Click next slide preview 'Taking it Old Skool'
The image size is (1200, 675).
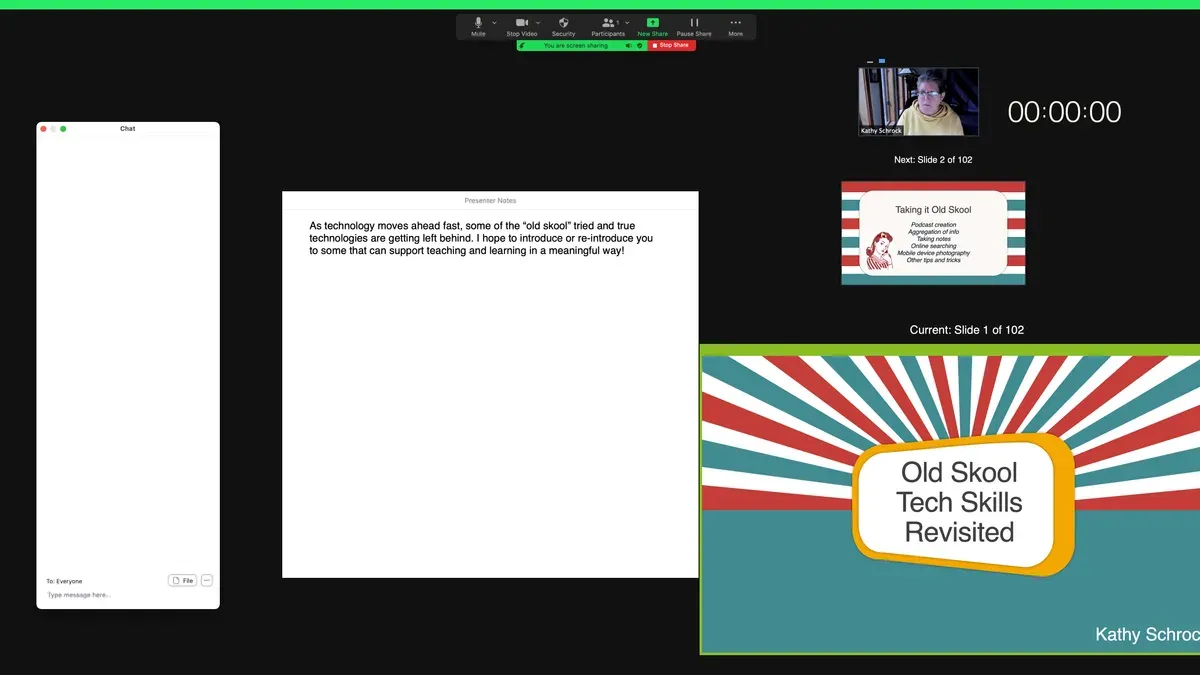(x=933, y=233)
